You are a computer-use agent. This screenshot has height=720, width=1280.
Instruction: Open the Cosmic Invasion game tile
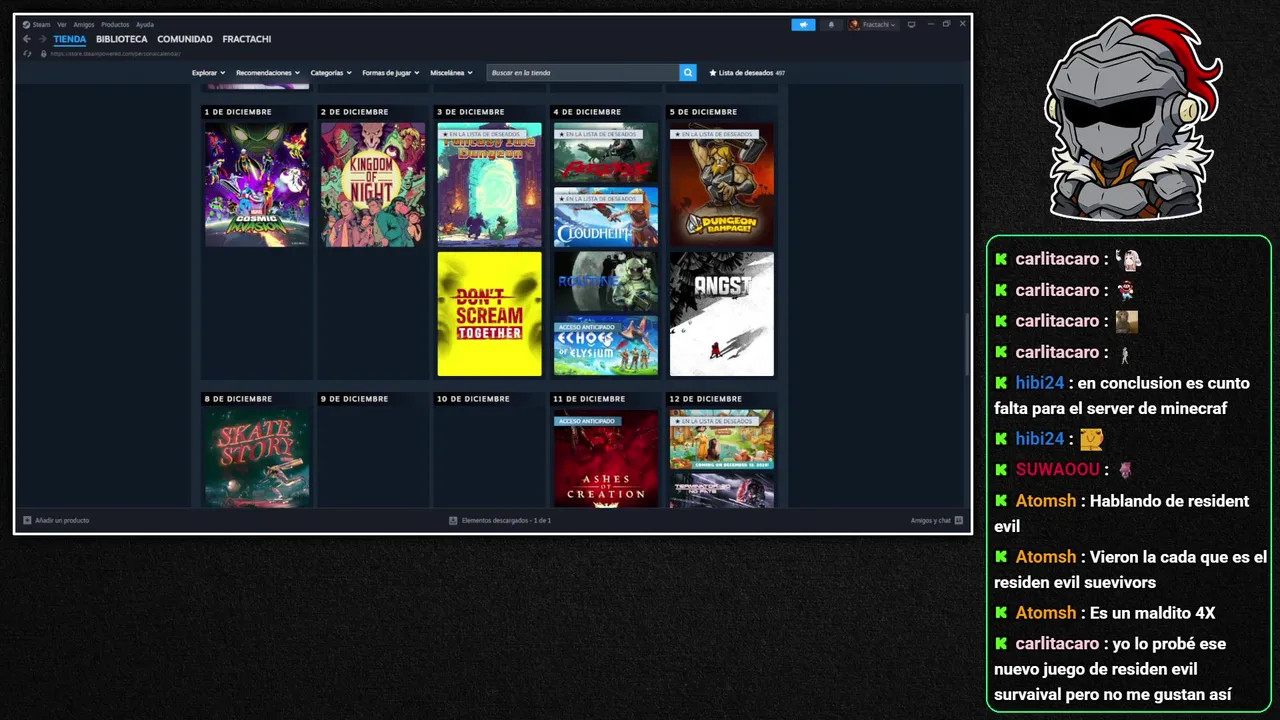257,185
